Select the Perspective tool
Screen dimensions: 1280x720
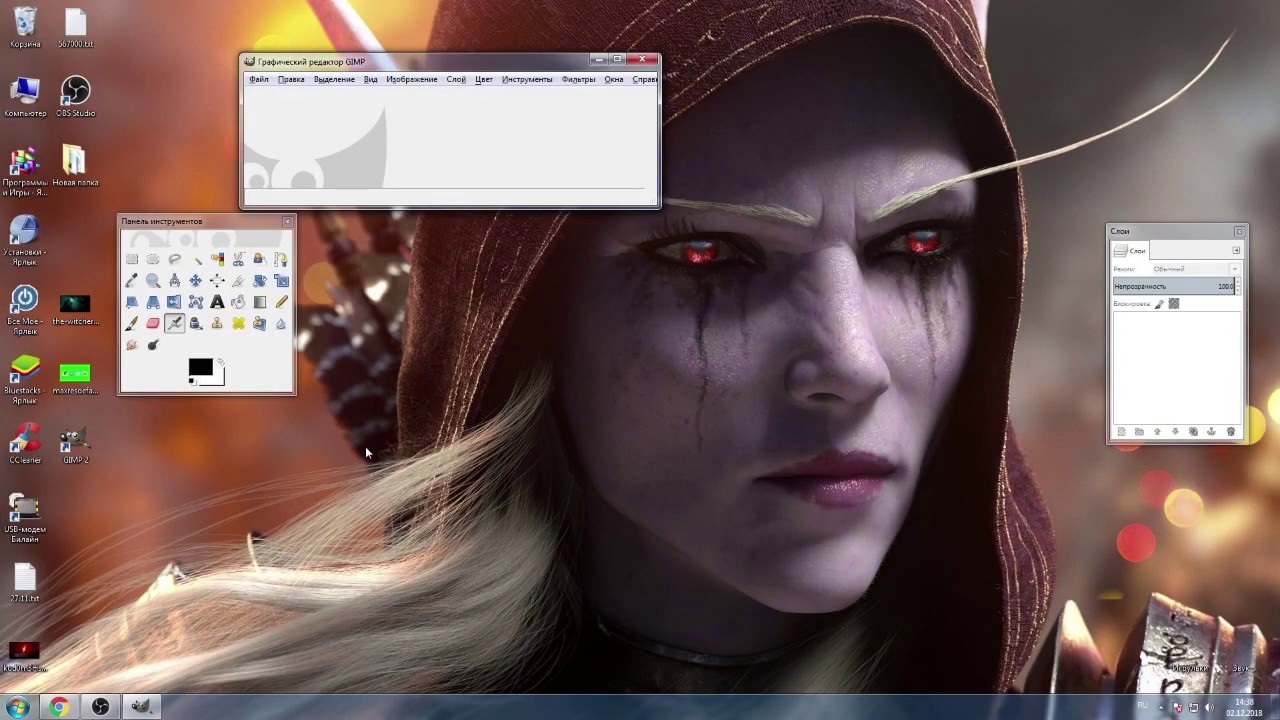click(x=153, y=302)
